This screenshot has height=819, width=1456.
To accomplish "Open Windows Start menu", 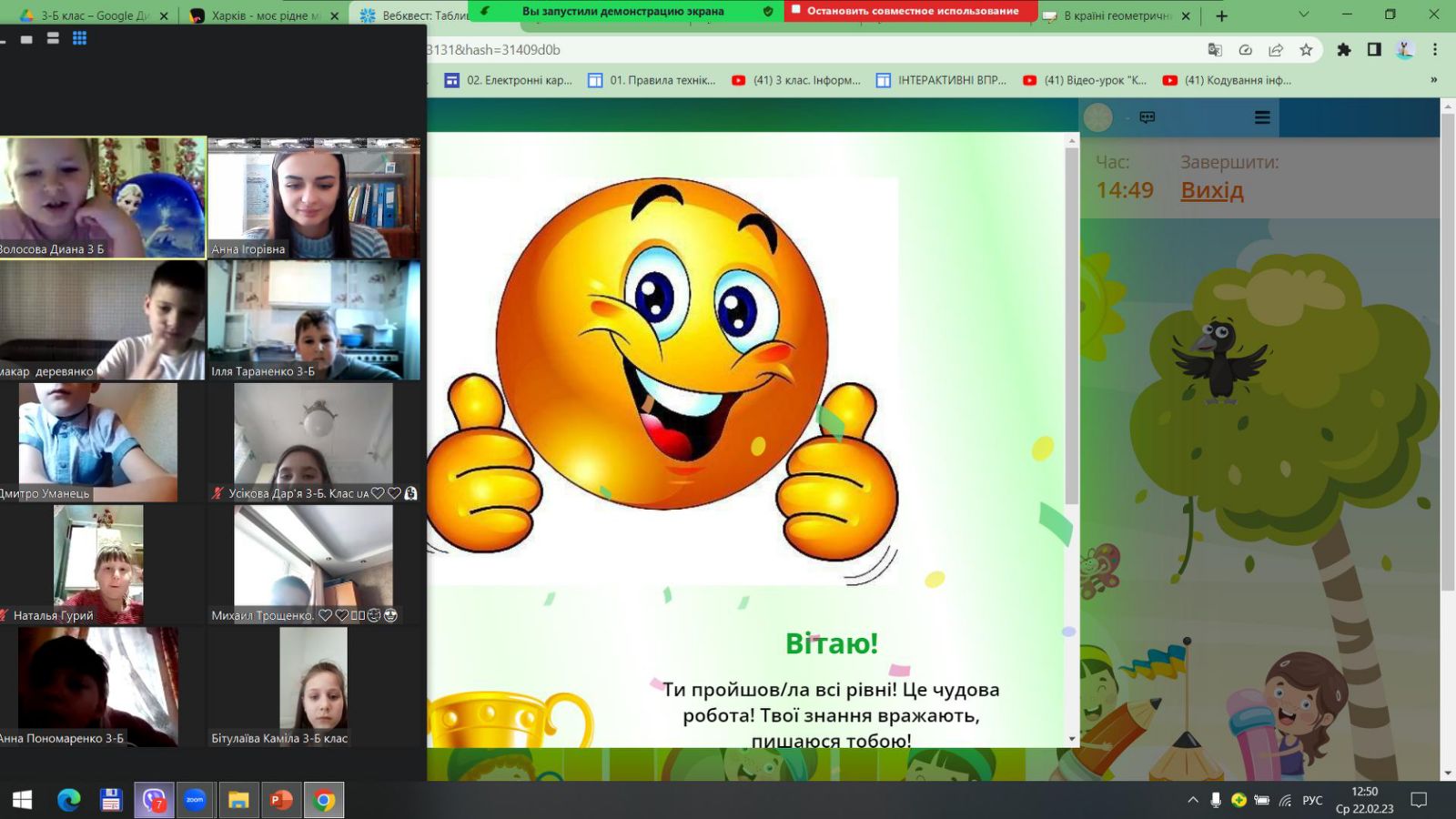I will pos(23,800).
